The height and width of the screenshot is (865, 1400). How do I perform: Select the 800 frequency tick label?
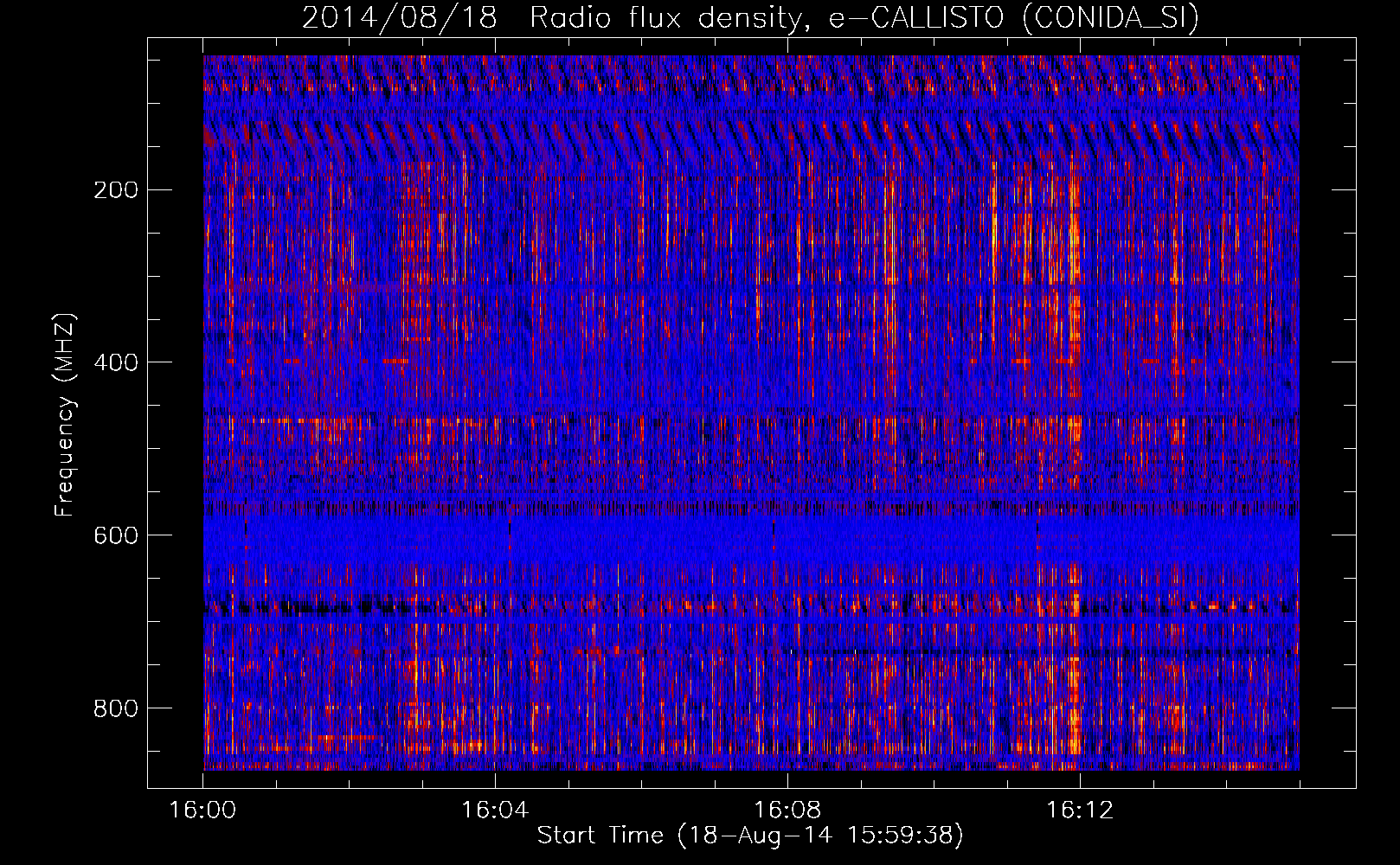click(x=116, y=708)
